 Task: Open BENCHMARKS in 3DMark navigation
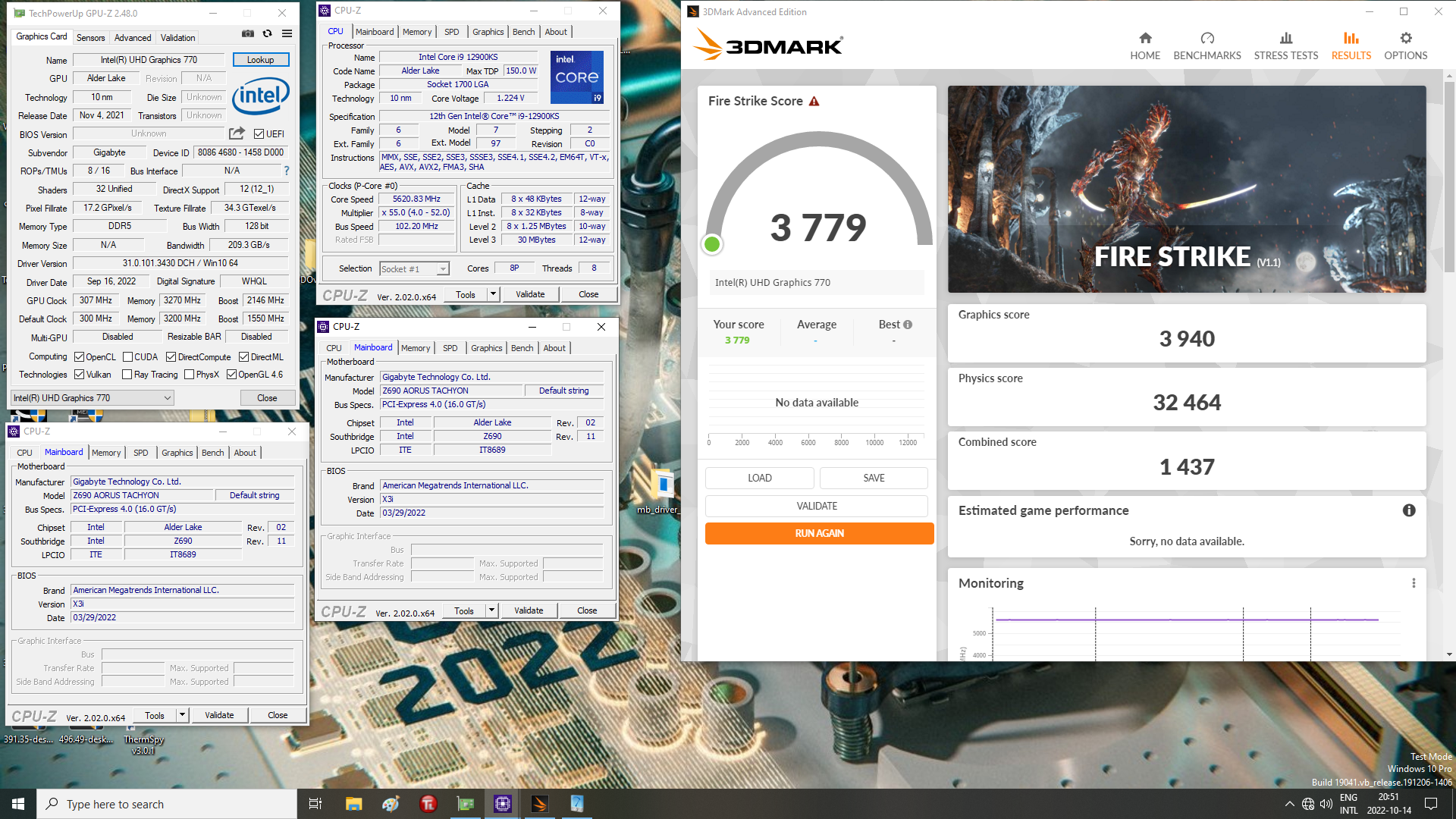[1207, 46]
